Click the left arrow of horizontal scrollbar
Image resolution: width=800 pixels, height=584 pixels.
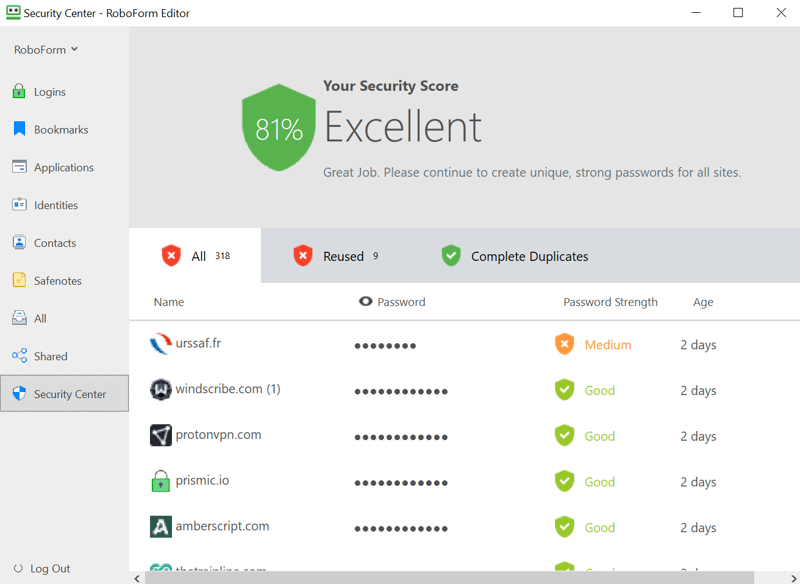137,578
